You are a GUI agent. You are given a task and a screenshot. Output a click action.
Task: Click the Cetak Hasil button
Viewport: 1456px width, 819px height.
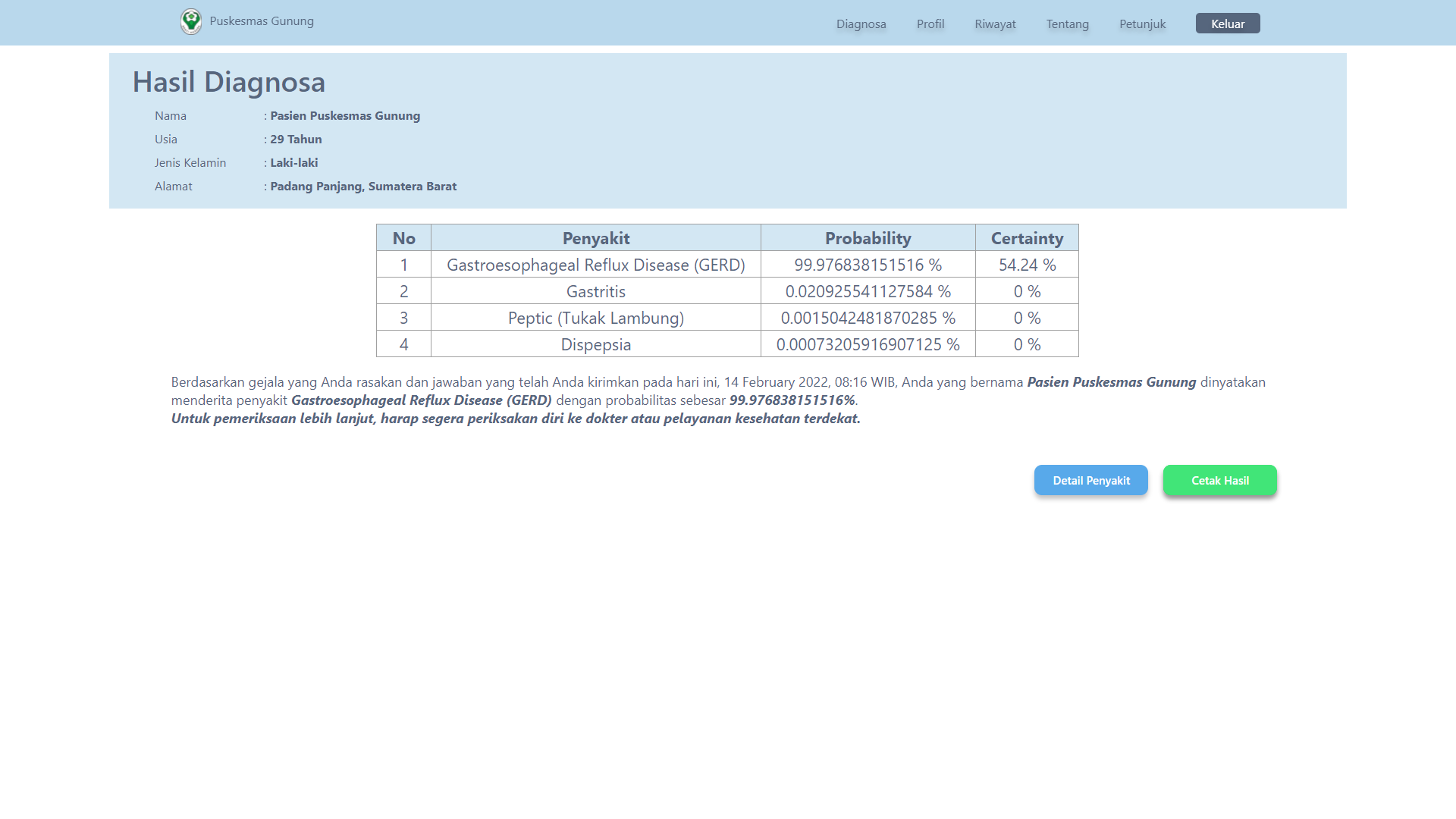(x=1219, y=480)
